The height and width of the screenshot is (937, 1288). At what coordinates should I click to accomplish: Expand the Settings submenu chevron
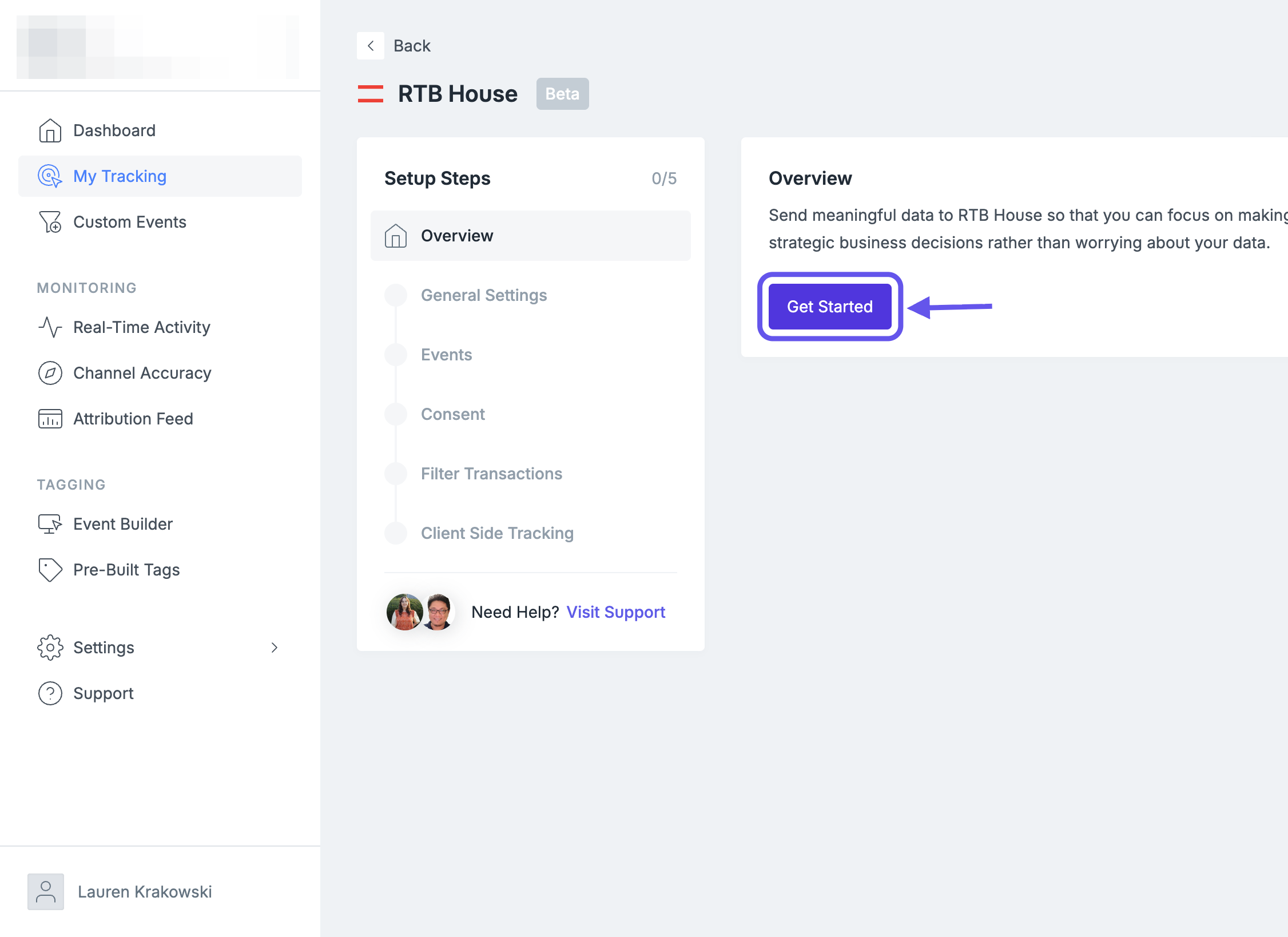pyautogui.click(x=275, y=648)
